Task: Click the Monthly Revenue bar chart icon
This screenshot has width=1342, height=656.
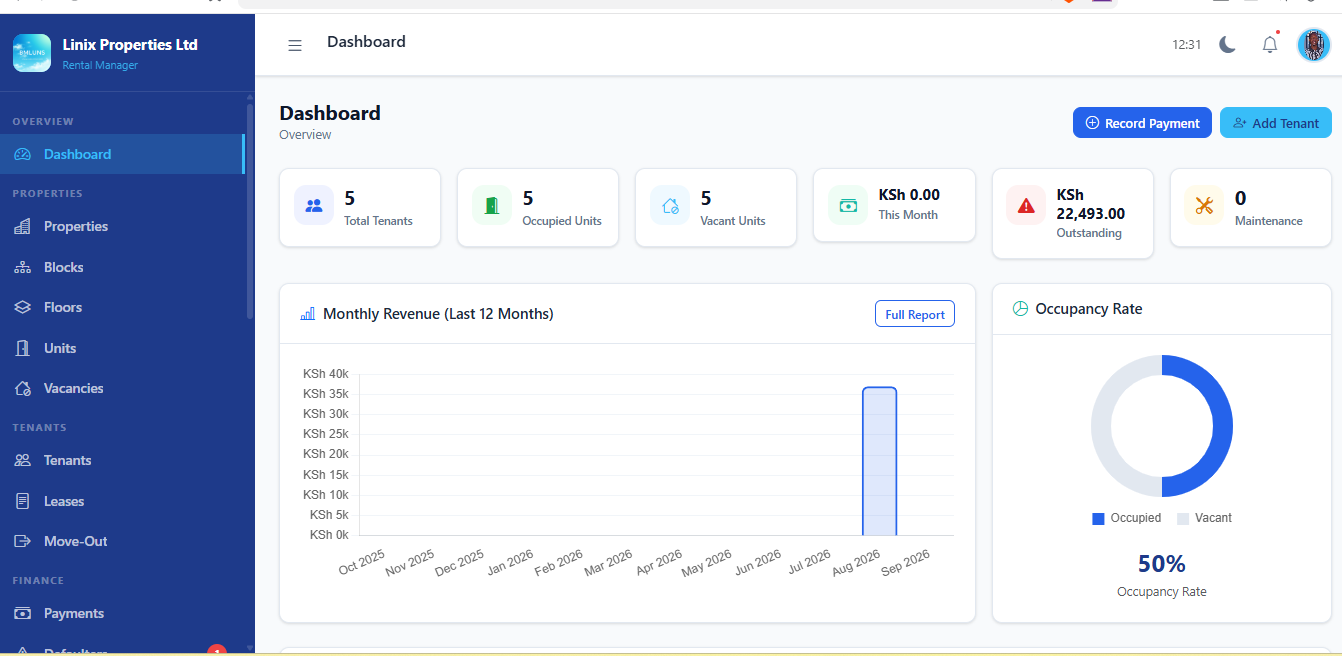Action: pos(308,314)
